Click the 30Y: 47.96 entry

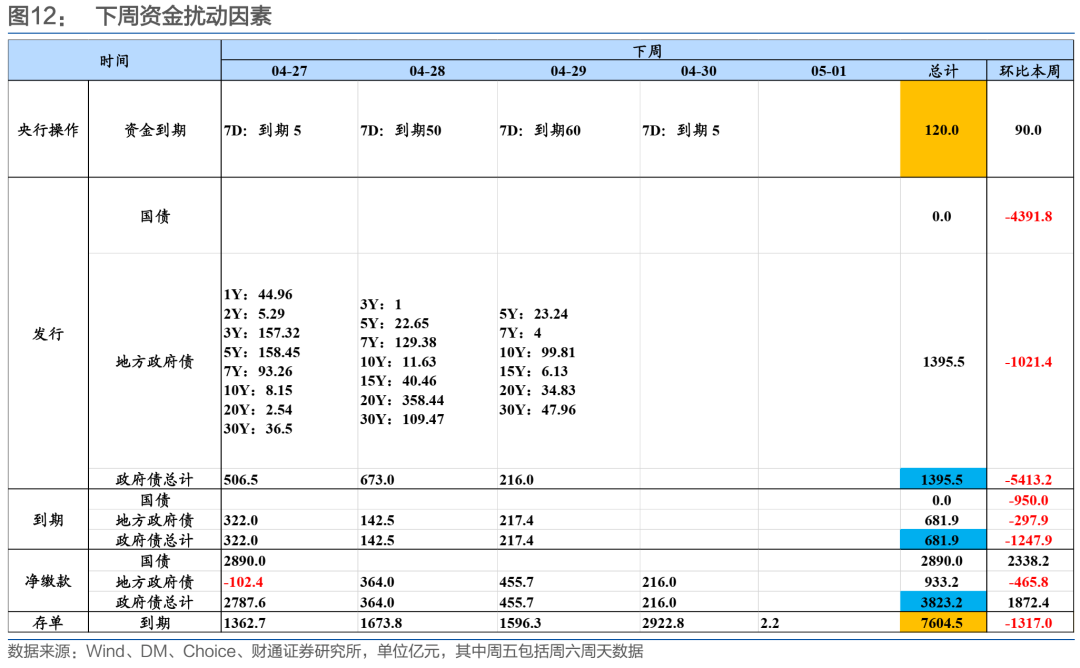[x=538, y=409]
